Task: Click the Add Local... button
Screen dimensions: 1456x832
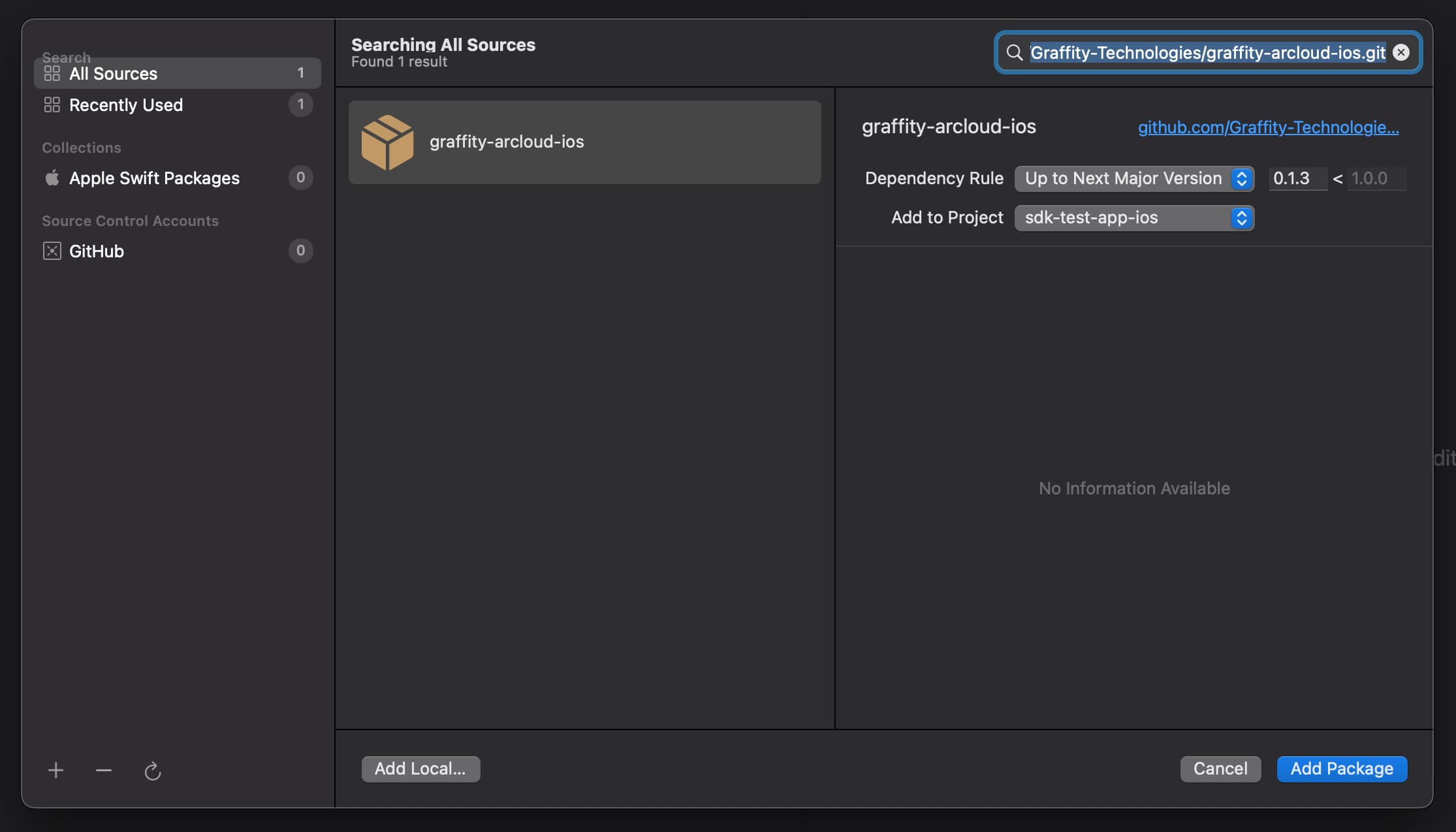Action: (x=420, y=769)
